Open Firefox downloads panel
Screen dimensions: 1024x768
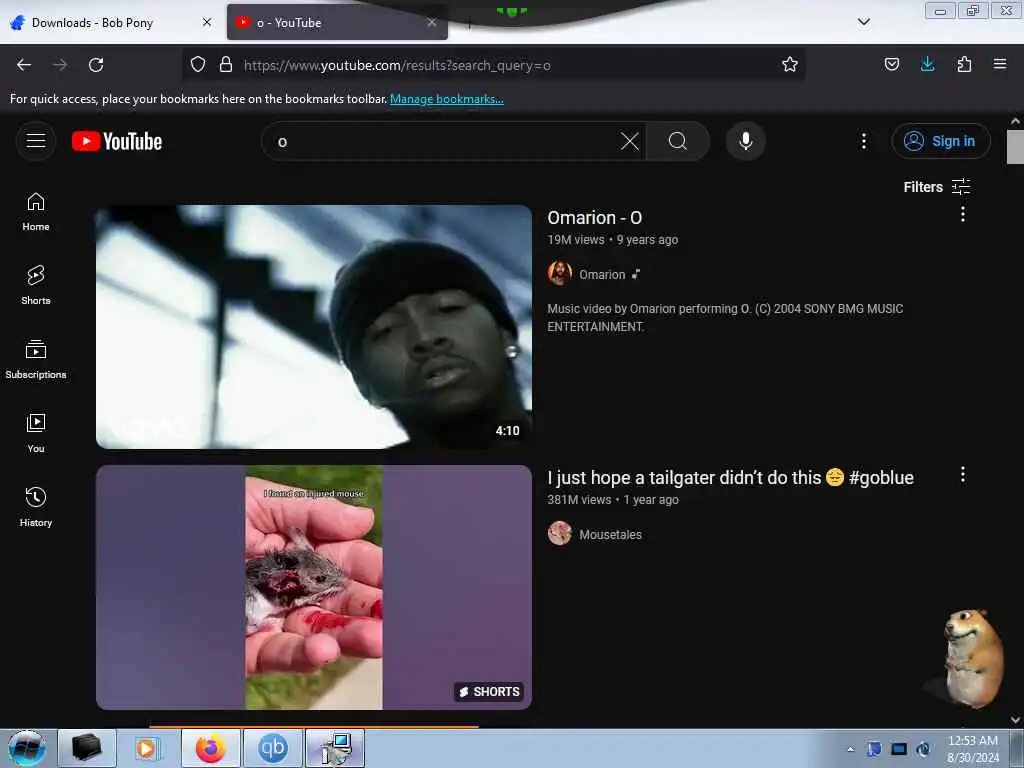[x=927, y=65]
